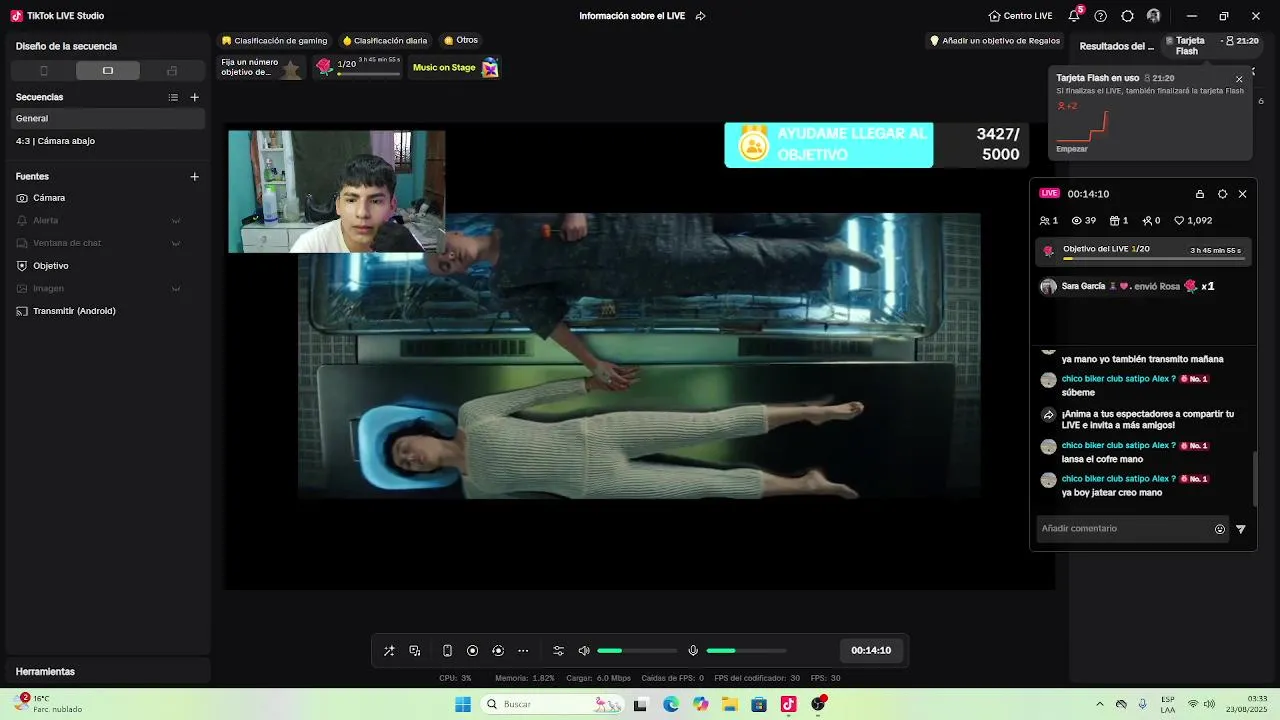Select the dual-screen layout option
Viewport: 1280px width, 720px height.
(172, 71)
